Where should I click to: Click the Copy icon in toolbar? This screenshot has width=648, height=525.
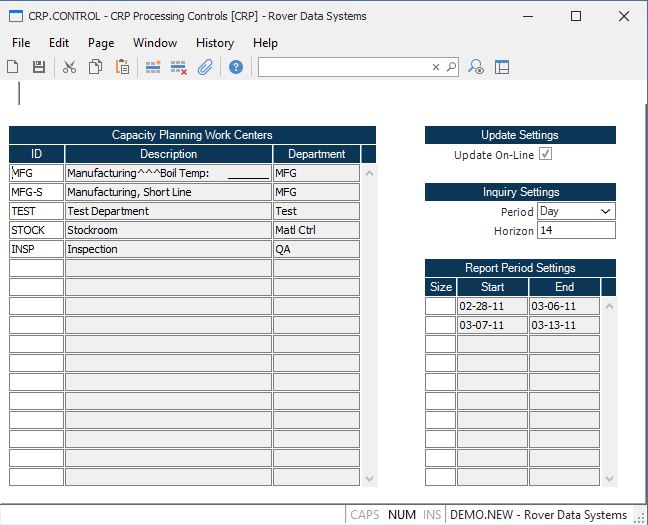[x=96, y=67]
